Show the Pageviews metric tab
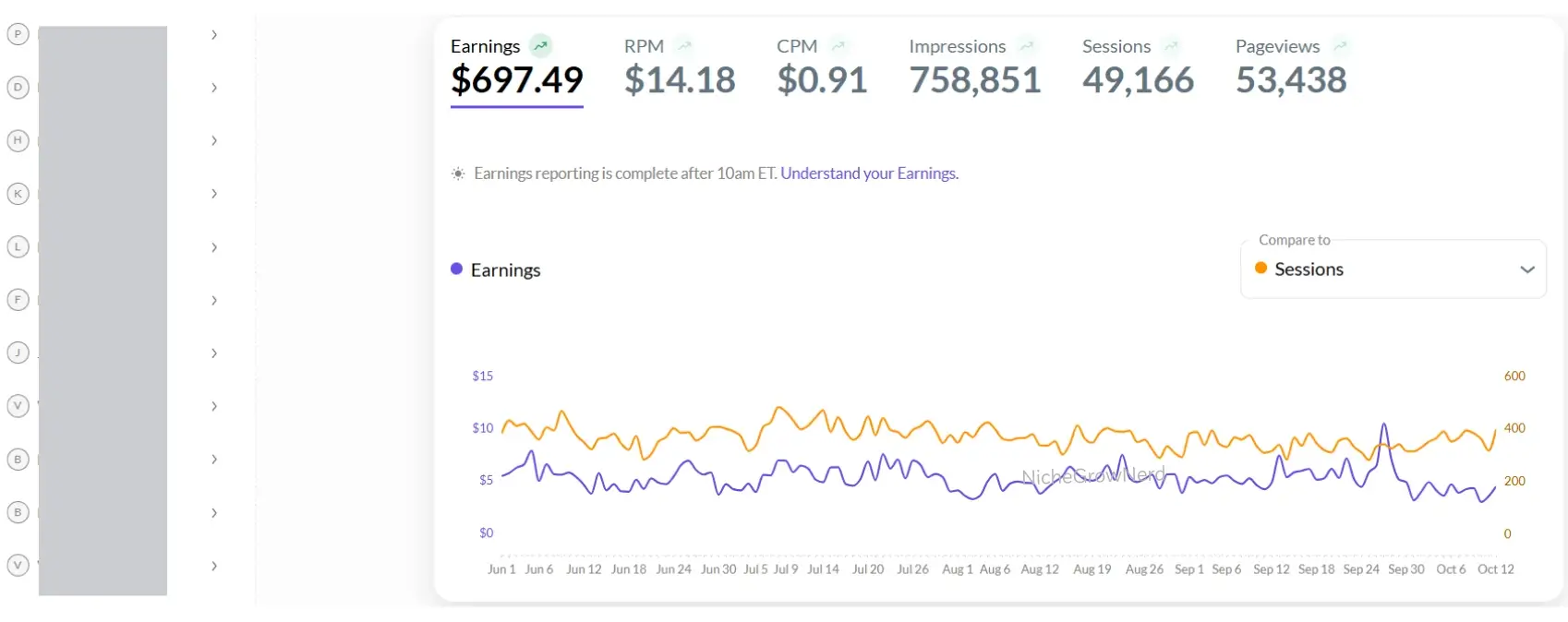1568x622 pixels. click(x=1291, y=66)
